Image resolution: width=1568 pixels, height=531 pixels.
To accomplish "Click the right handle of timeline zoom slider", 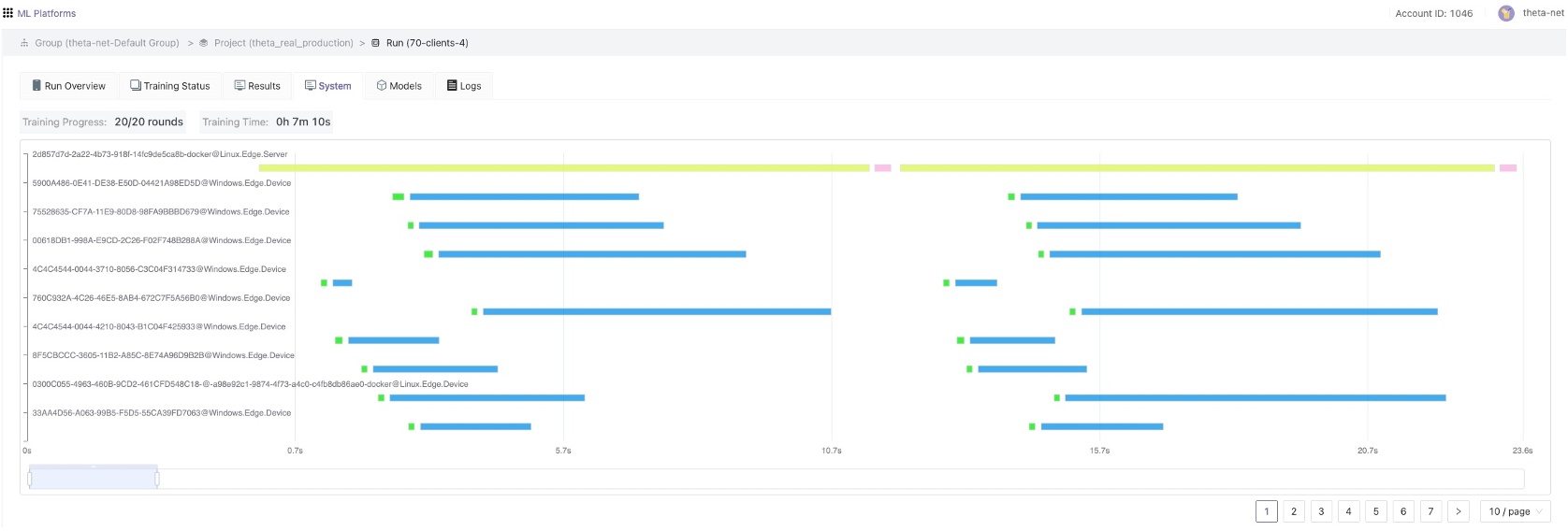I will [x=157, y=479].
